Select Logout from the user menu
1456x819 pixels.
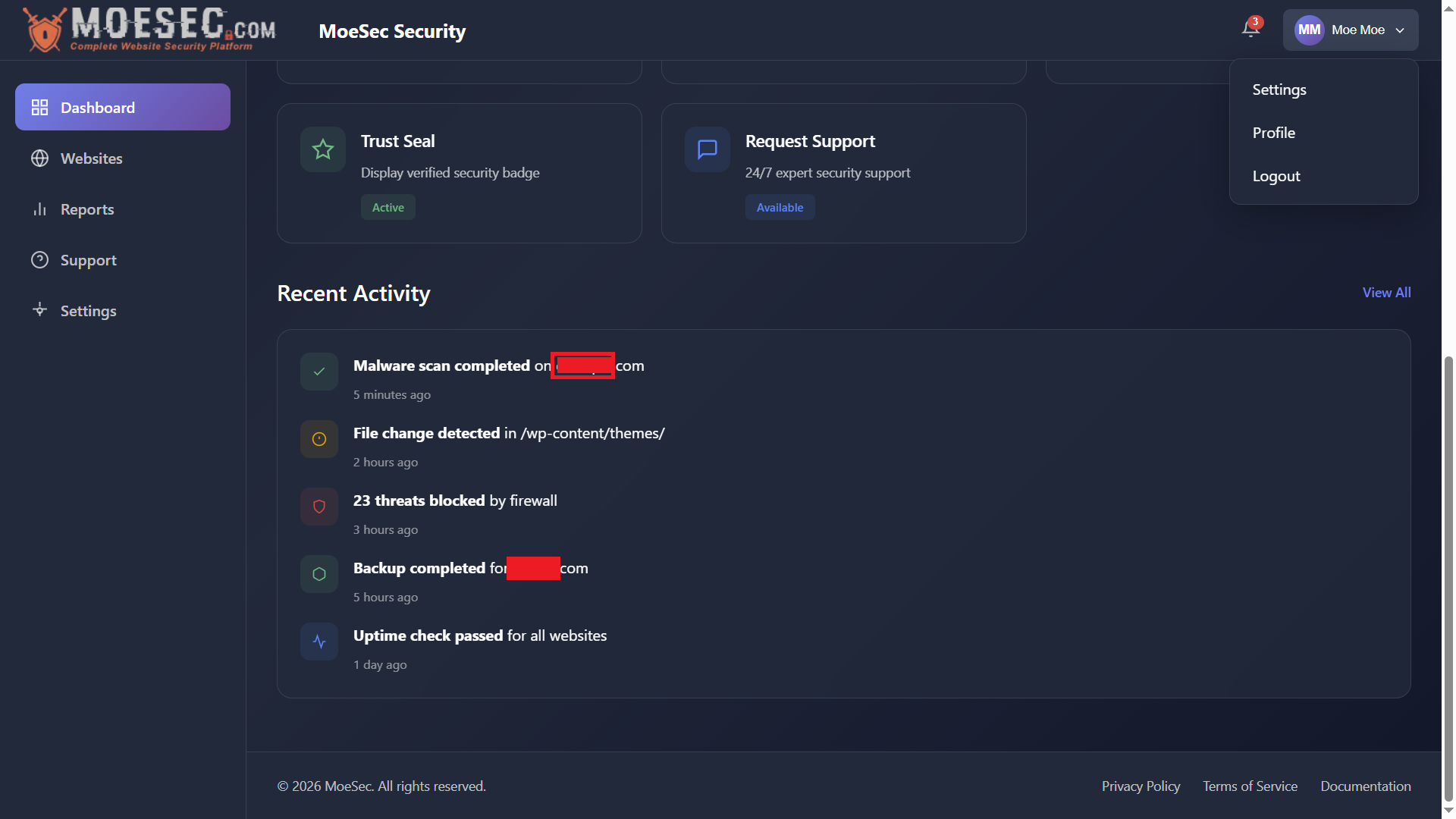1276,176
